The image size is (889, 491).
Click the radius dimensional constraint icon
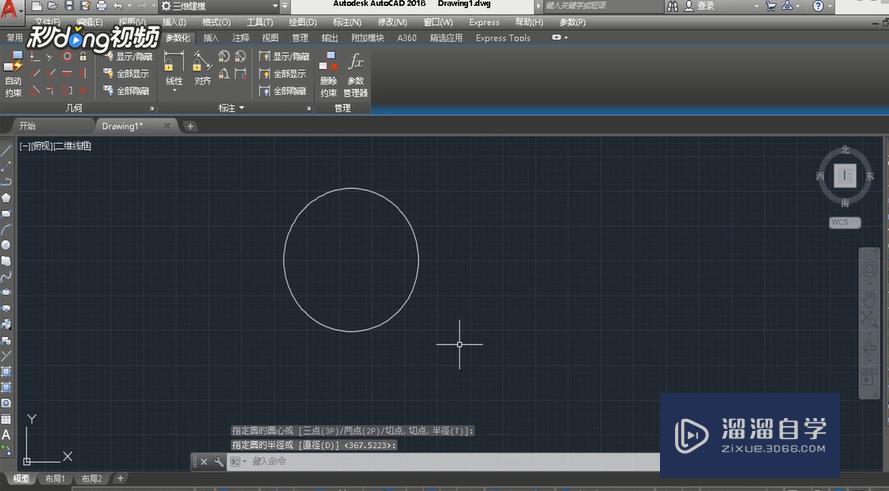(x=224, y=56)
